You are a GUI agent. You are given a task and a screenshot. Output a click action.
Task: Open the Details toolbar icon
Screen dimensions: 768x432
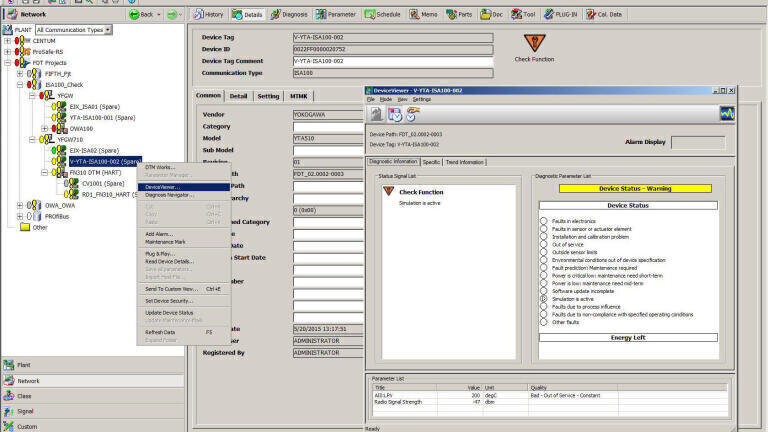[238, 15]
